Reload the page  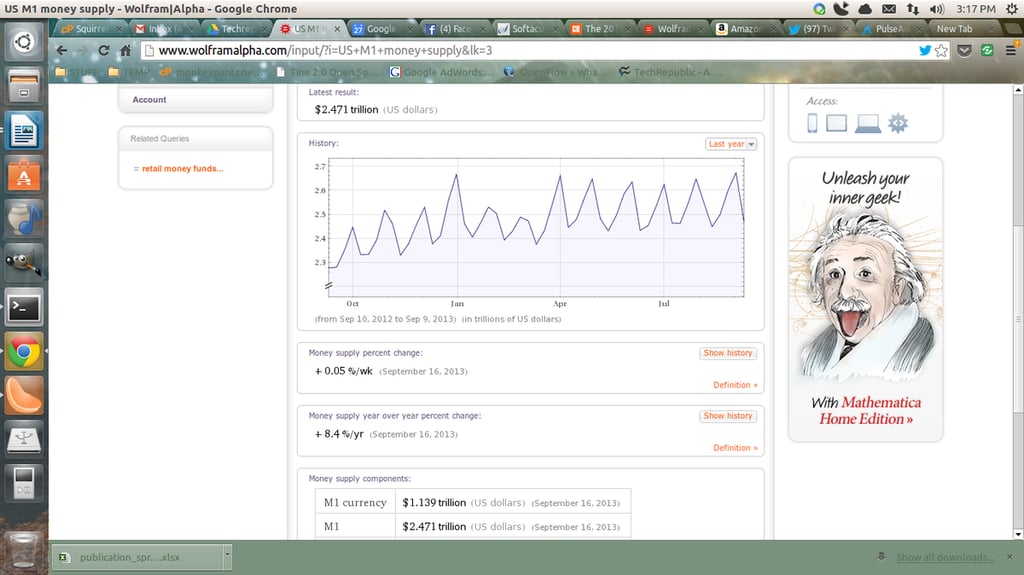(103, 50)
